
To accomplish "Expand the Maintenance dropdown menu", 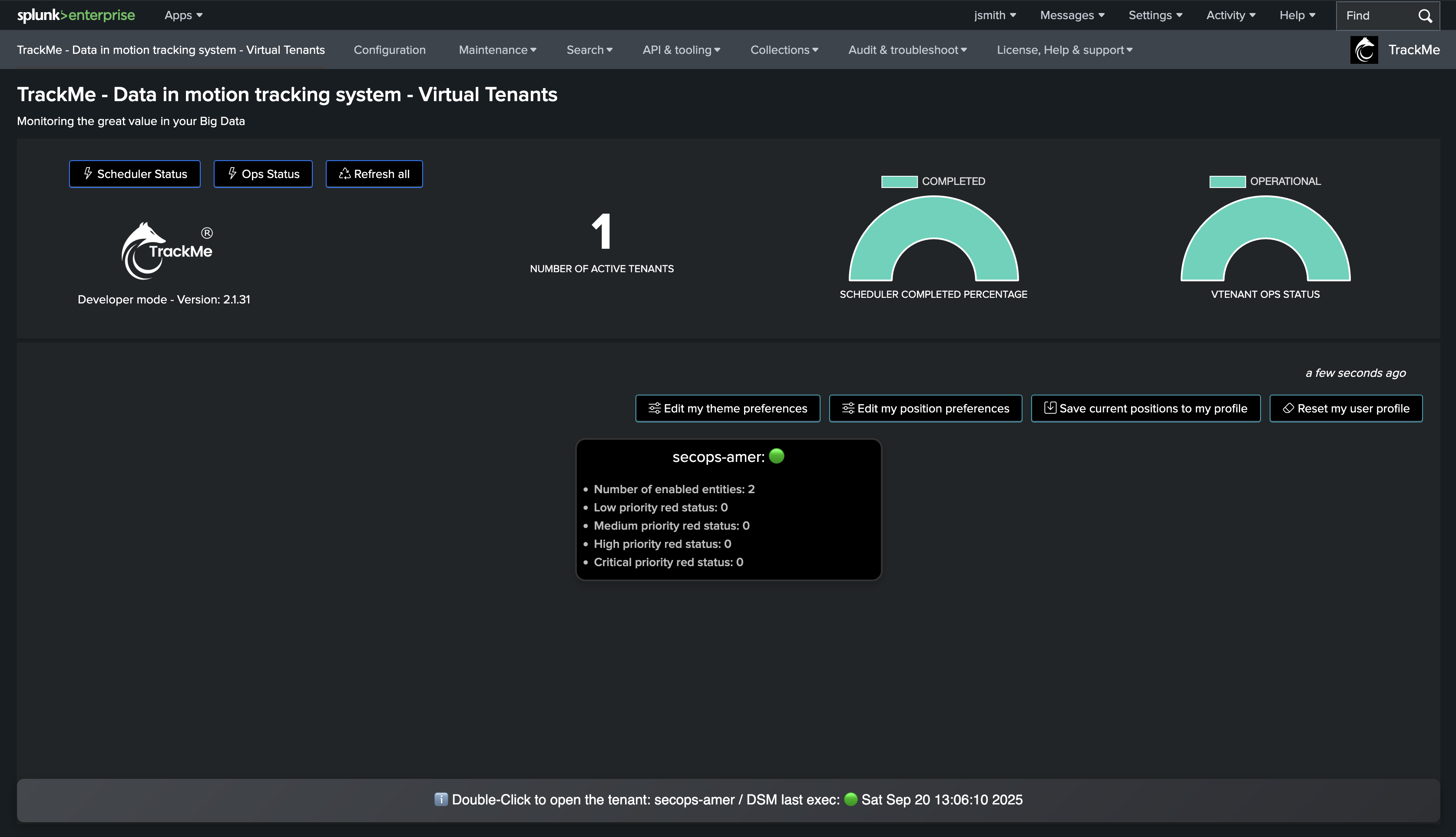I will (497, 50).
